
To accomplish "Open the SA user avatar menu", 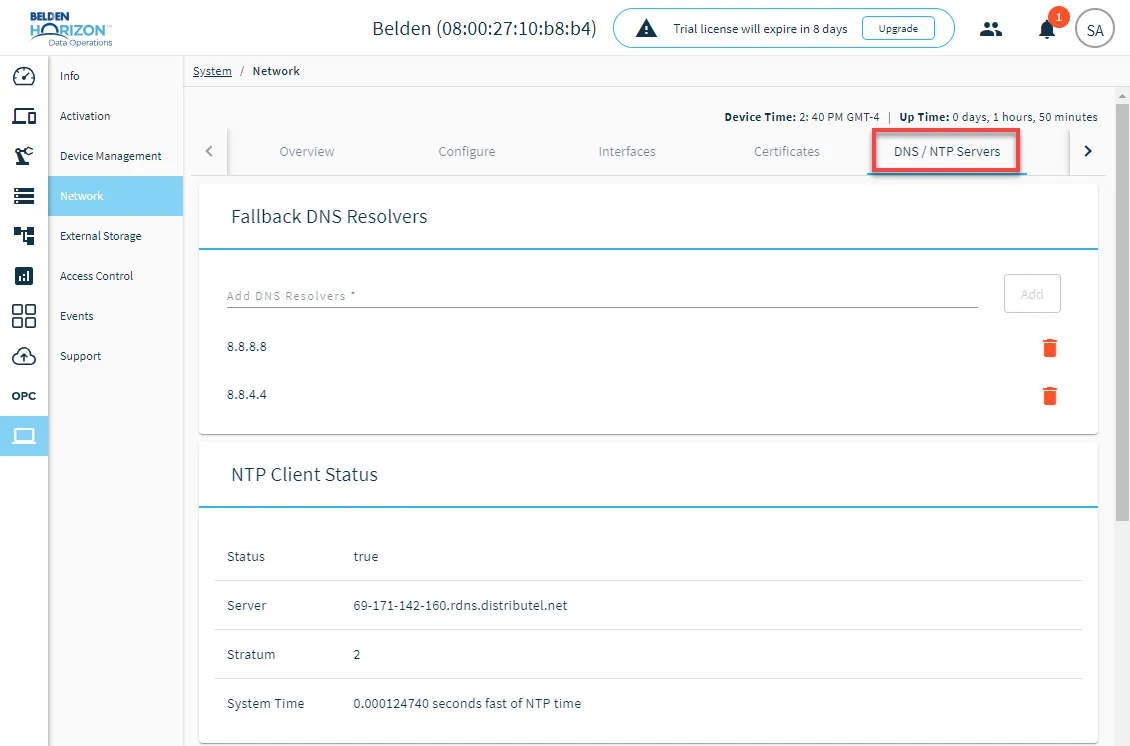I will pyautogui.click(x=1095, y=30).
